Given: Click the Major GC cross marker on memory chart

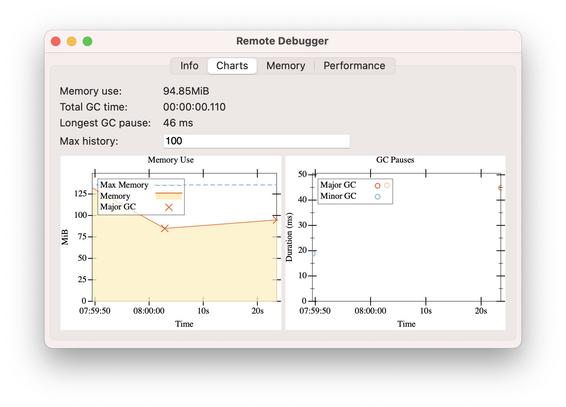Looking at the screenshot, I should pos(165,228).
